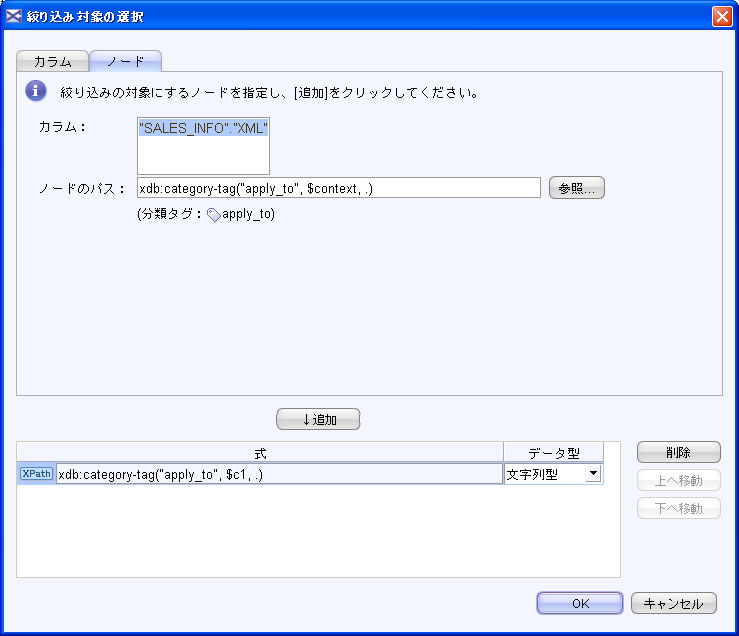
Task: Switch to the カラム tab
Action: [52, 61]
